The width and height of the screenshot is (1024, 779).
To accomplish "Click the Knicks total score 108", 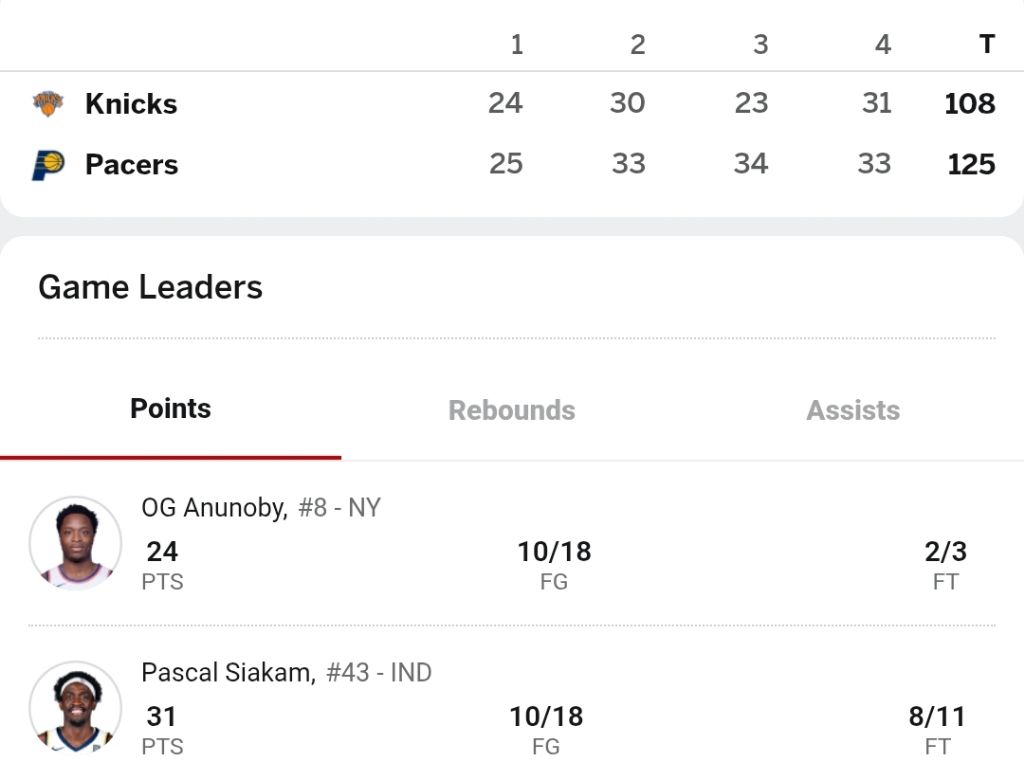I will point(969,104).
